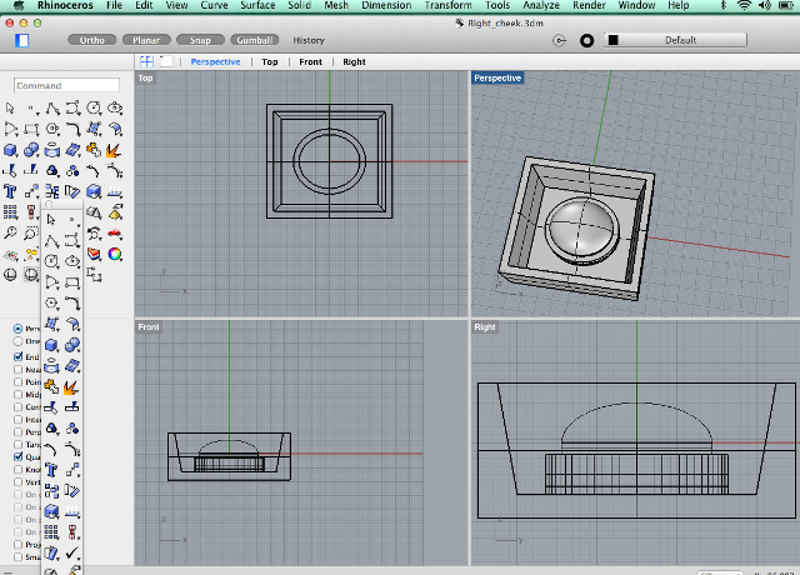Screen dimensions: 800x575
Task: Click the Explode icon in docked left toolbar
Action: (114, 151)
